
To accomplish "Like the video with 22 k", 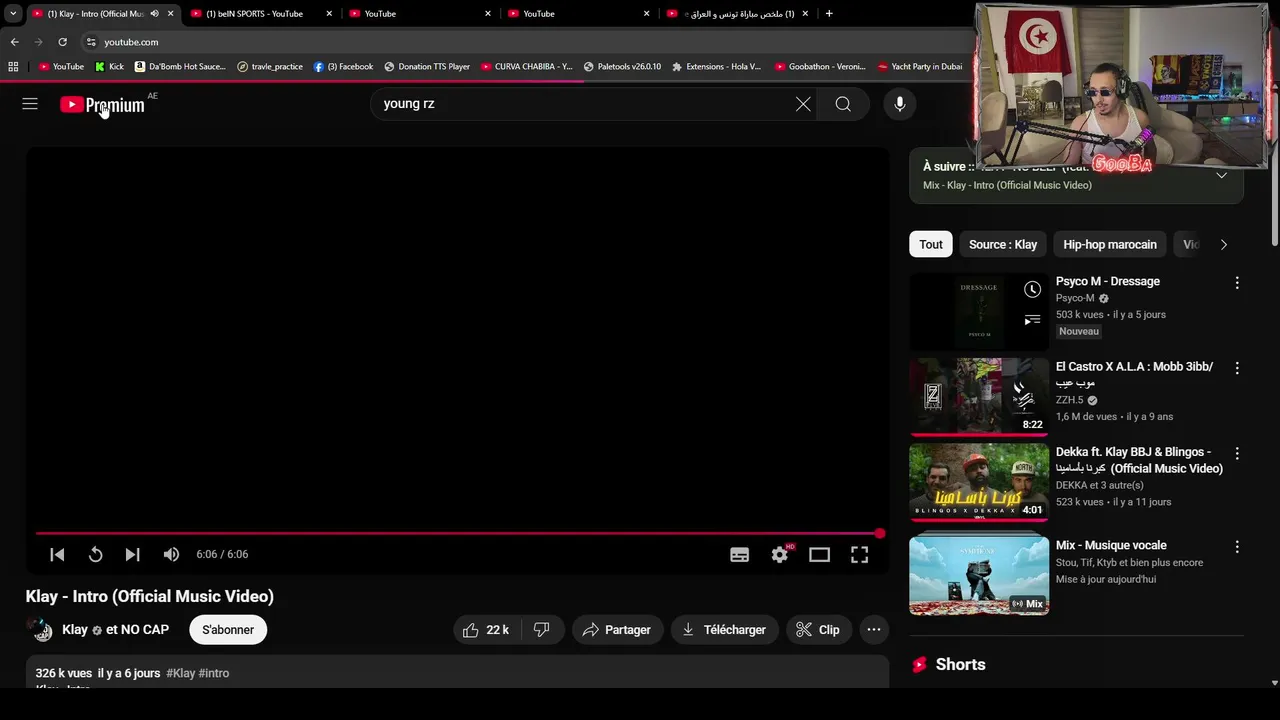I will [487, 630].
